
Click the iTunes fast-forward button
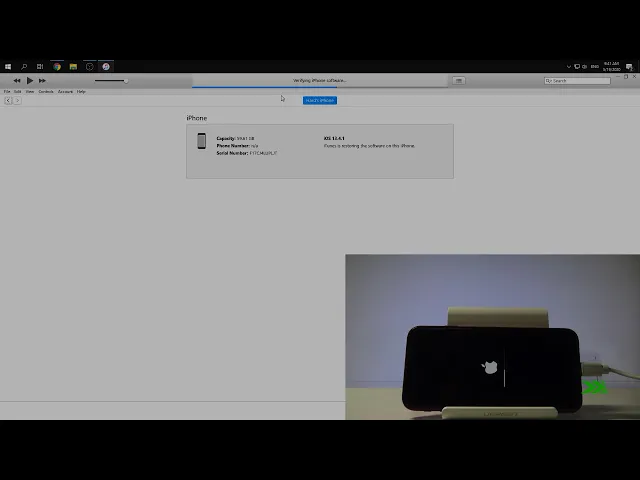click(42, 81)
